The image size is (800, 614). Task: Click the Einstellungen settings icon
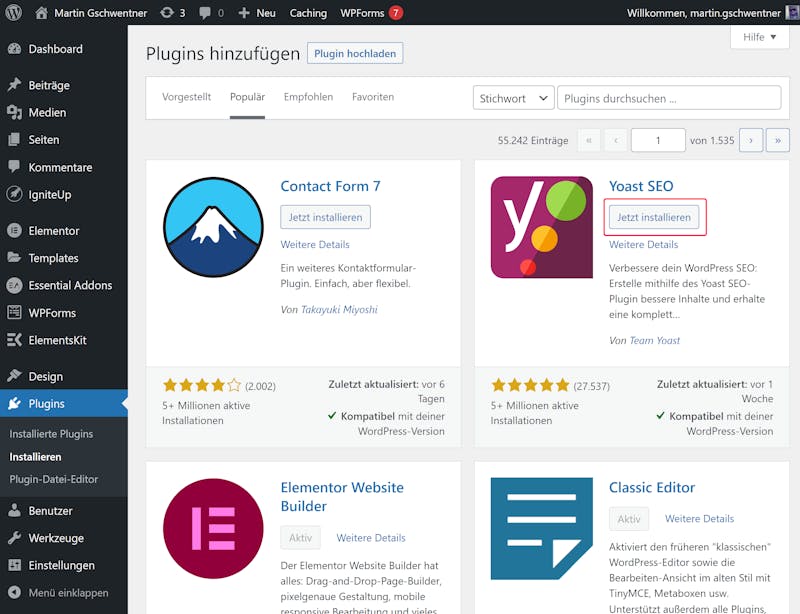(14, 565)
